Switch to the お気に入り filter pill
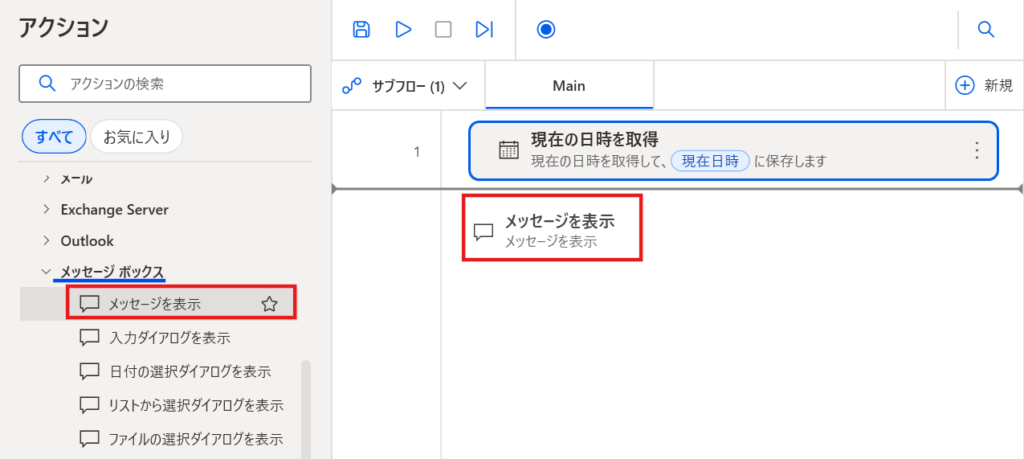The width and height of the screenshot is (1024, 459). click(x=136, y=136)
